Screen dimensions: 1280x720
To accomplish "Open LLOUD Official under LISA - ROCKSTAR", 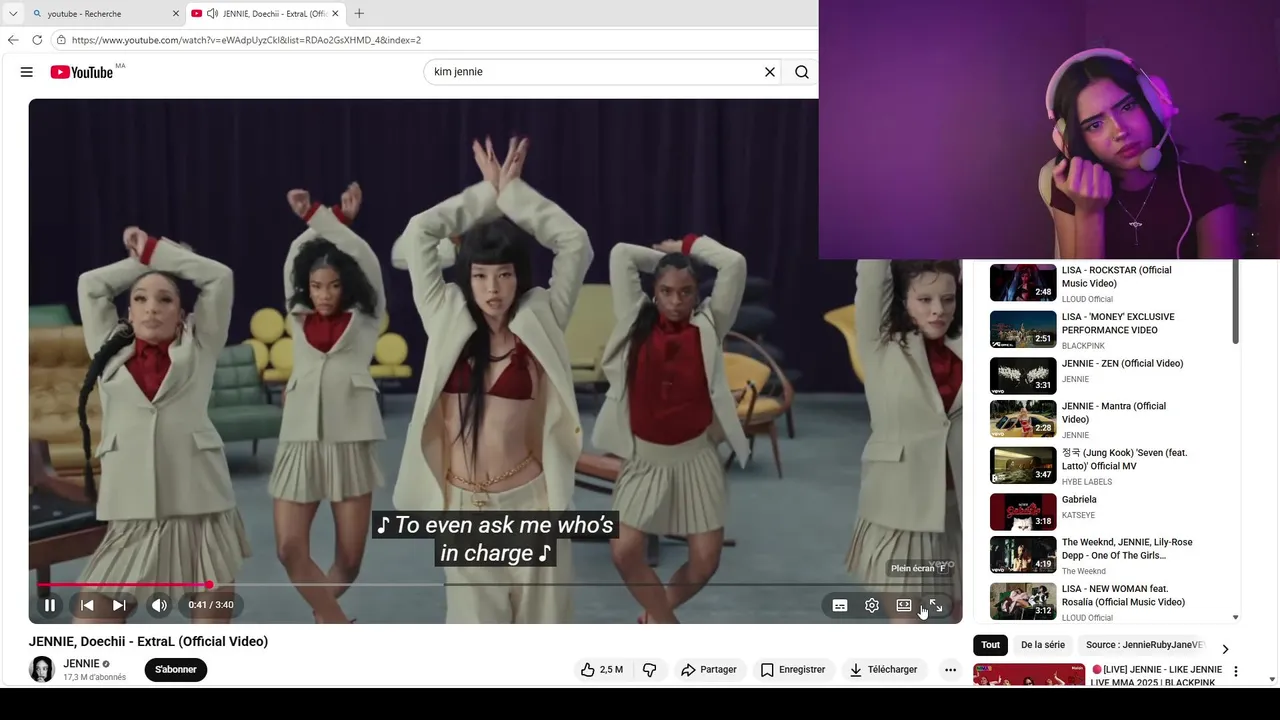I will (1087, 299).
